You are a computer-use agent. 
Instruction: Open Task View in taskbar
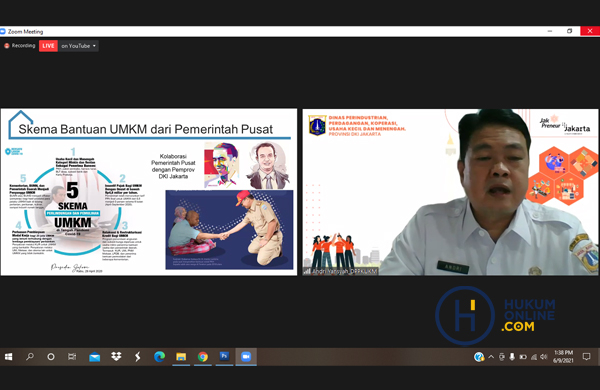(x=72, y=357)
